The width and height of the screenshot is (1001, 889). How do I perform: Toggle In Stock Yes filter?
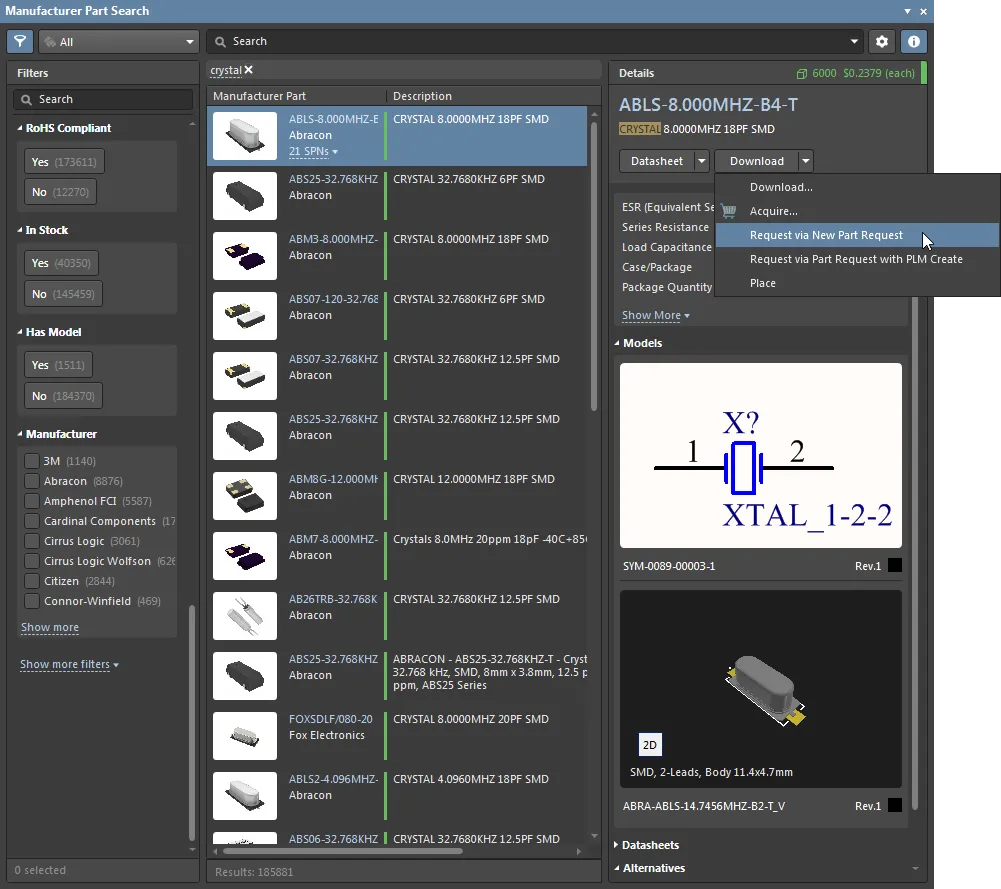coord(61,263)
